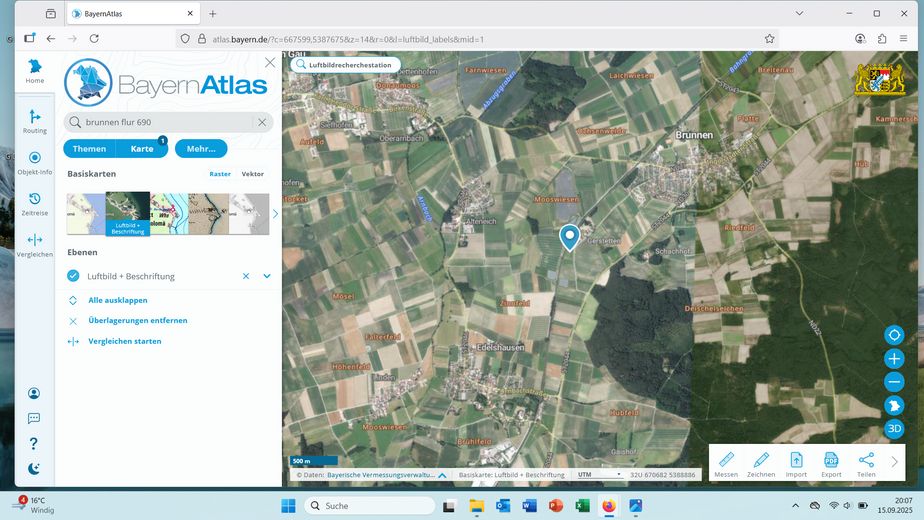Open the Objekt-Info tool
The height and width of the screenshot is (520, 924).
pos(35,162)
